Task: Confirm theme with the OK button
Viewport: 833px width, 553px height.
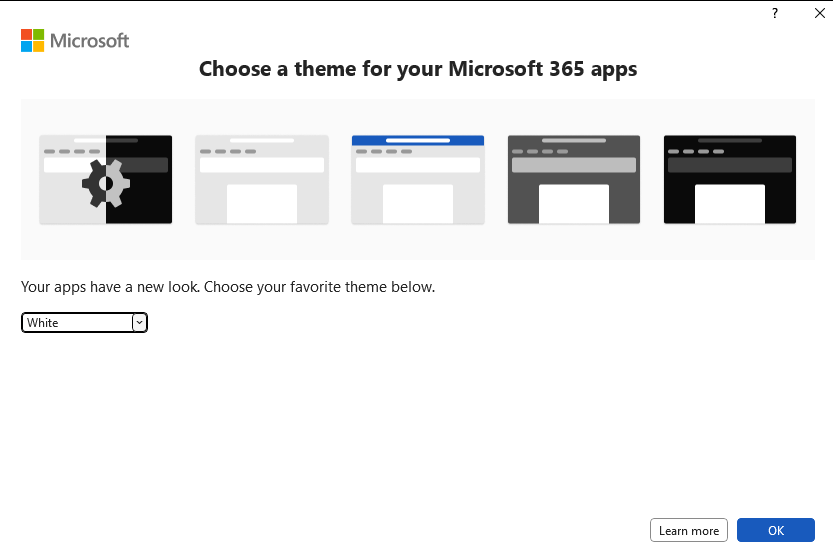Action: (776, 530)
